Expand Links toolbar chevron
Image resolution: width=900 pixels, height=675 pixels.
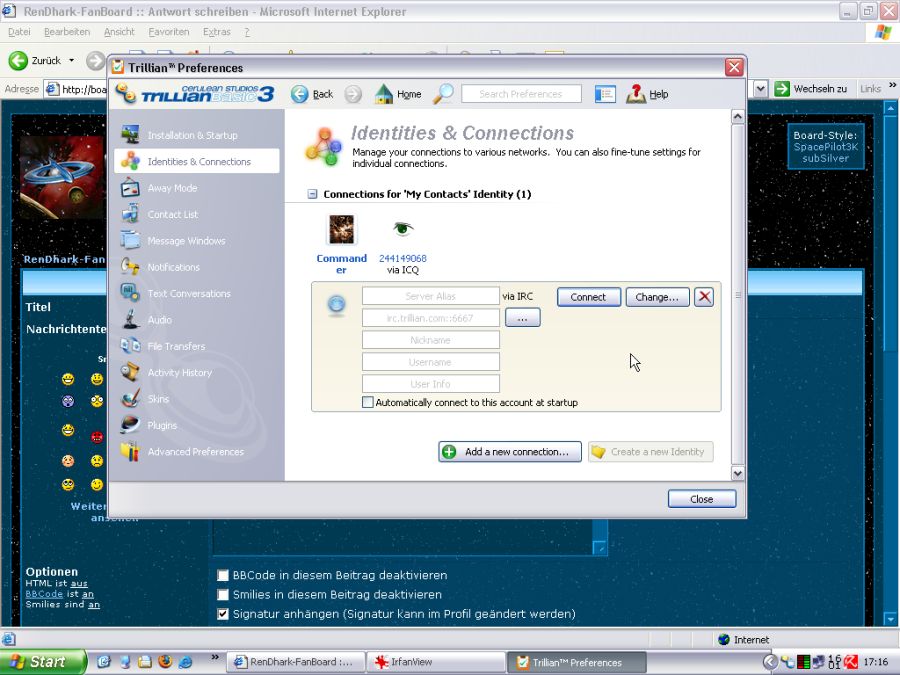pos(893,85)
